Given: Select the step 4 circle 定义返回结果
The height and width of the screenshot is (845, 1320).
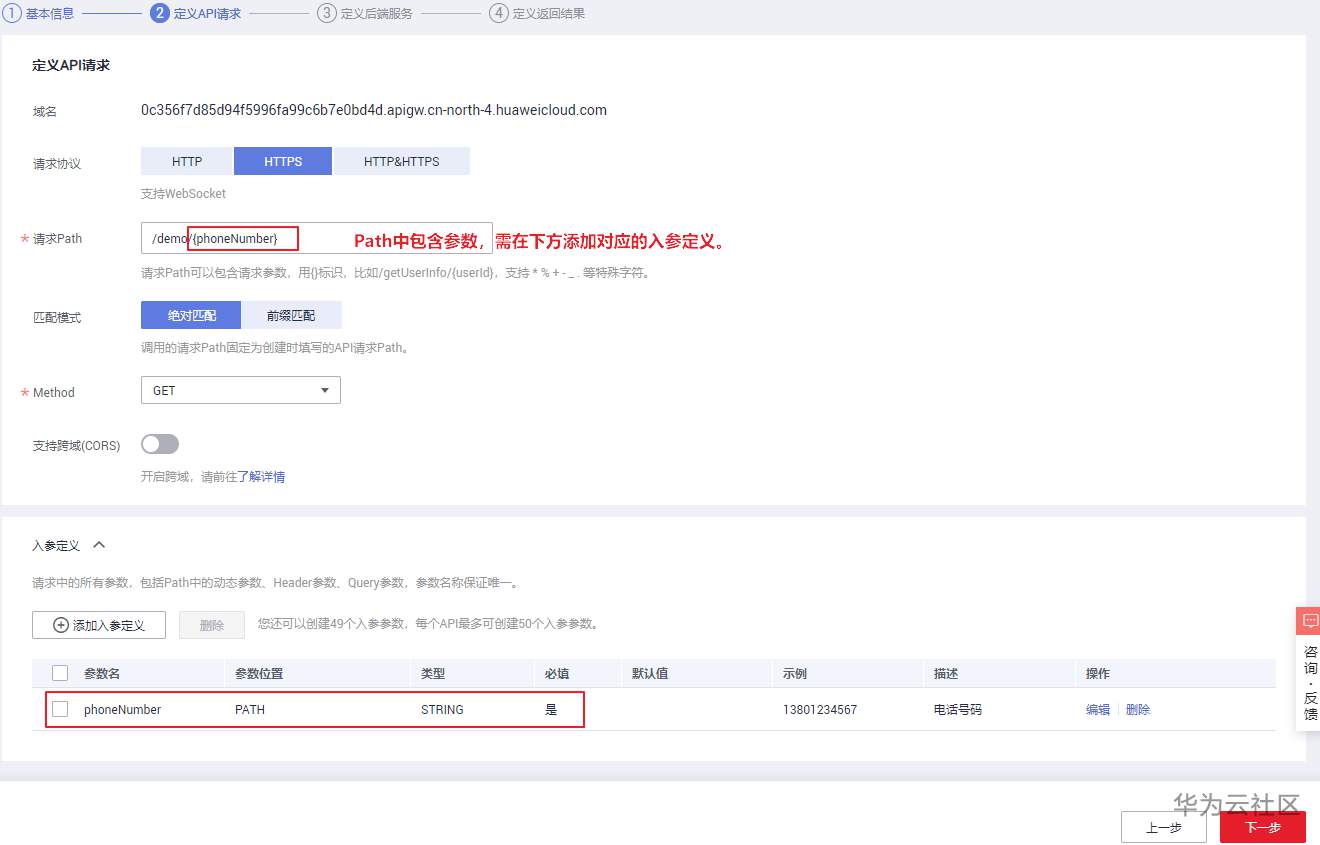Looking at the screenshot, I should (x=496, y=14).
